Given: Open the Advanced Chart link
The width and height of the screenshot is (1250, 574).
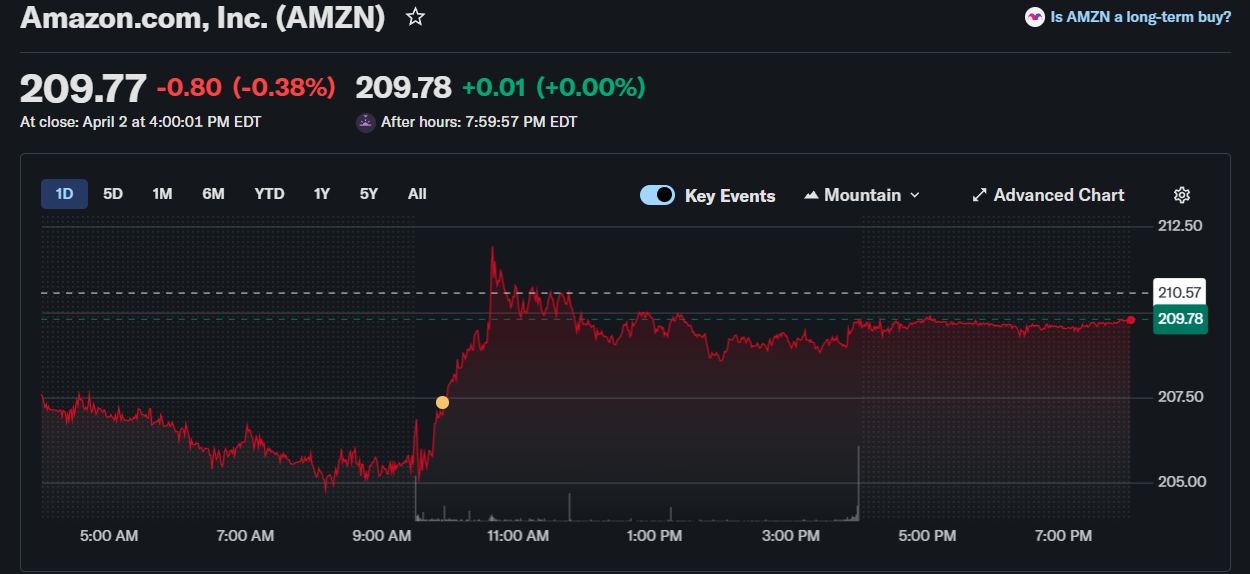Looking at the screenshot, I should coord(1058,195).
